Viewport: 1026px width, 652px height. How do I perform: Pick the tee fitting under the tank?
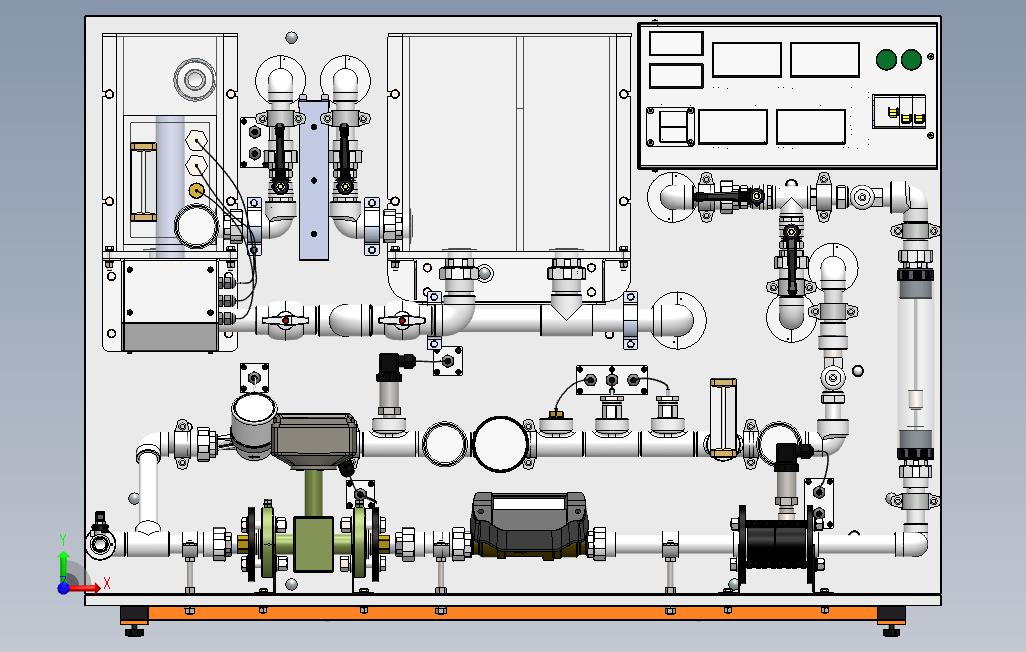[567, 319]
